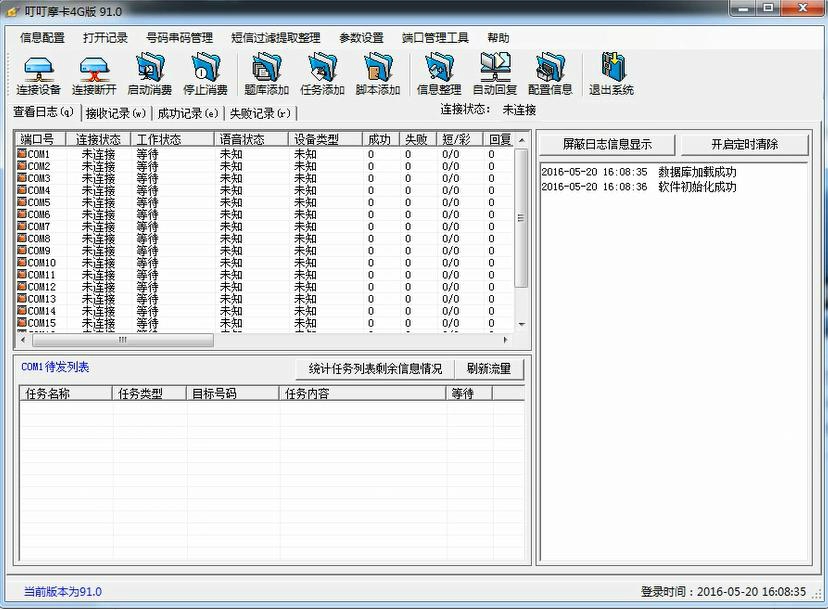The image size is (828, 610).
Task: Click the 屏蔽日志信息显示 button
Action: [x=606, y=144]
